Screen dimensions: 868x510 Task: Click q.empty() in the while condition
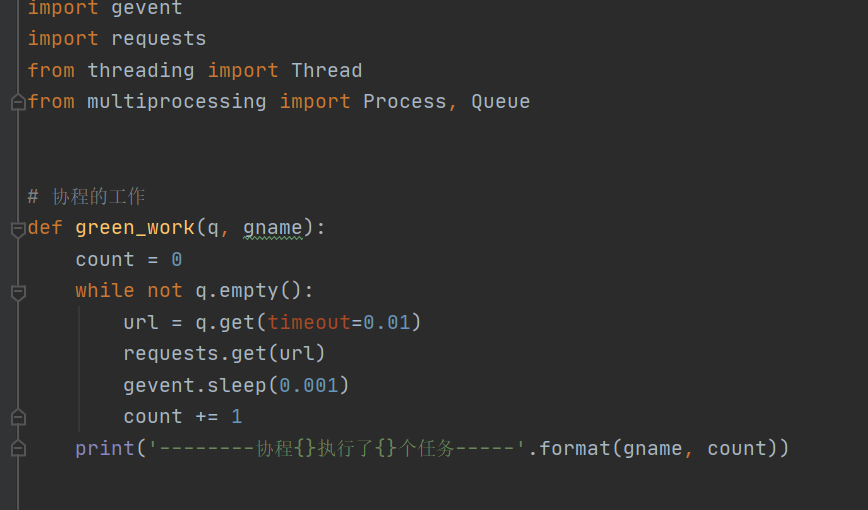248,290
